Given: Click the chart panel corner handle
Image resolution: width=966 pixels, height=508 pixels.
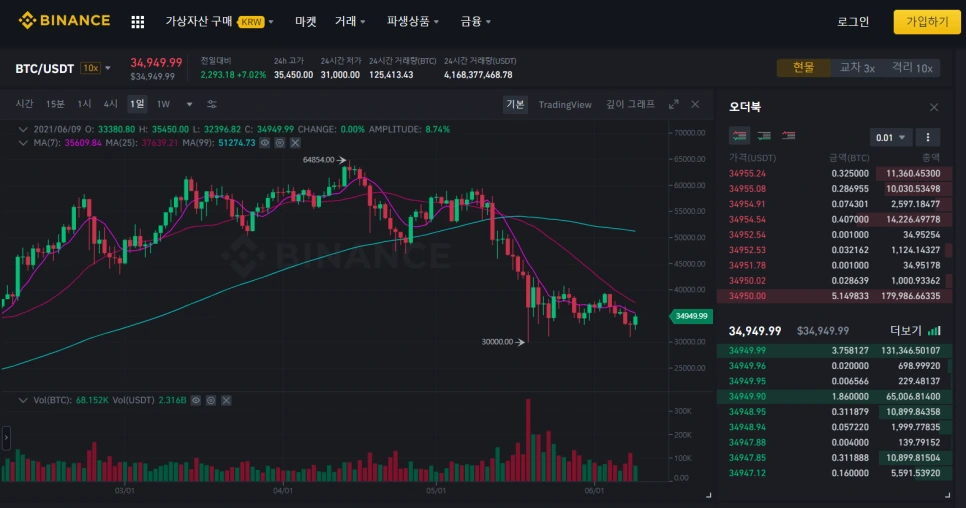Looking at the screenshot, I should [x=708, y=494].
